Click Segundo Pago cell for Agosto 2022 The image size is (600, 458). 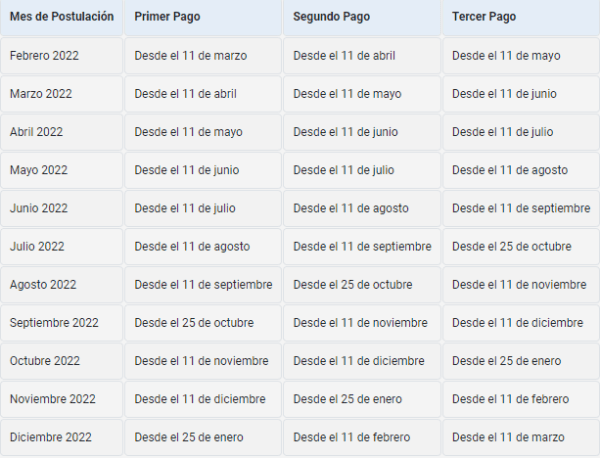click(352, 284)
